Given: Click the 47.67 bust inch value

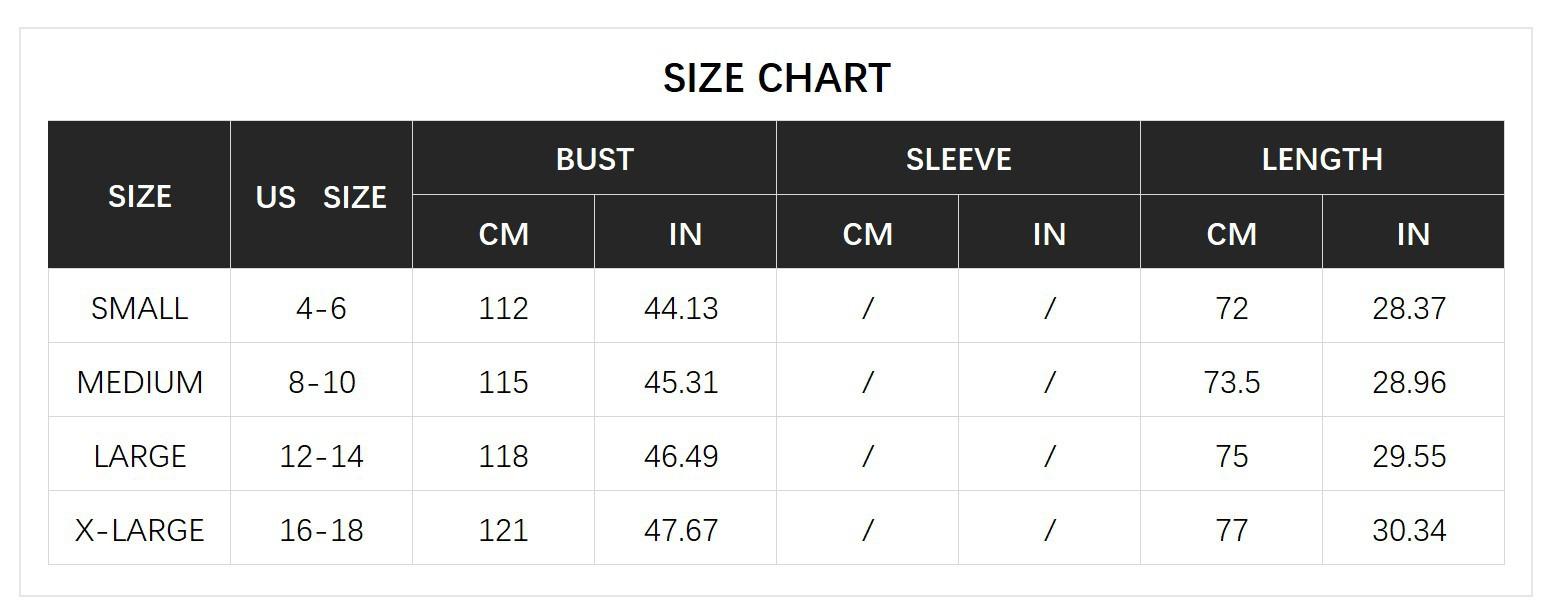Looking at the screenshot, I should click(x=681, y=530).
